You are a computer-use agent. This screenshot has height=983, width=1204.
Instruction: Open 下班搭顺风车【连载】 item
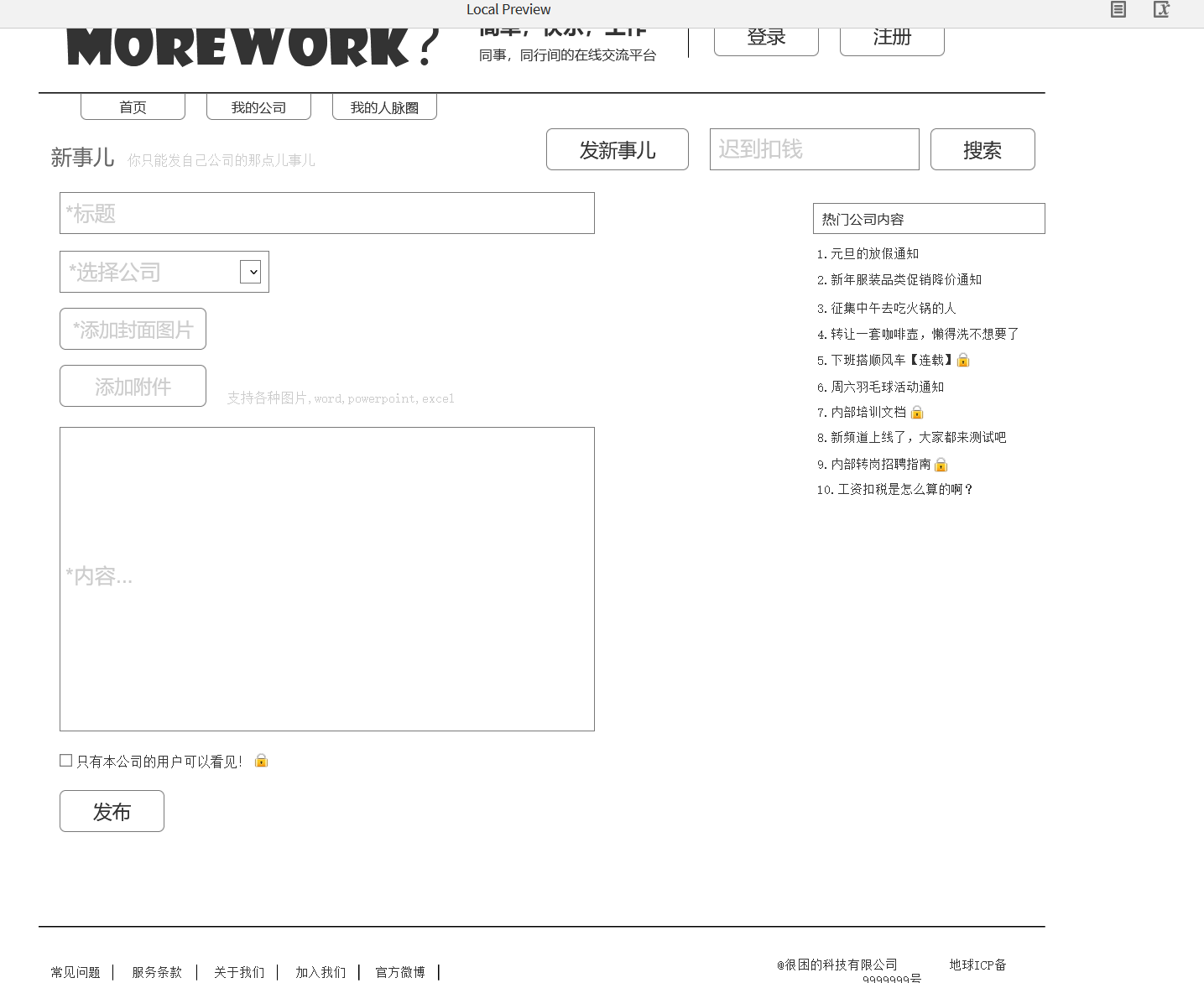[x=886, y=360]
